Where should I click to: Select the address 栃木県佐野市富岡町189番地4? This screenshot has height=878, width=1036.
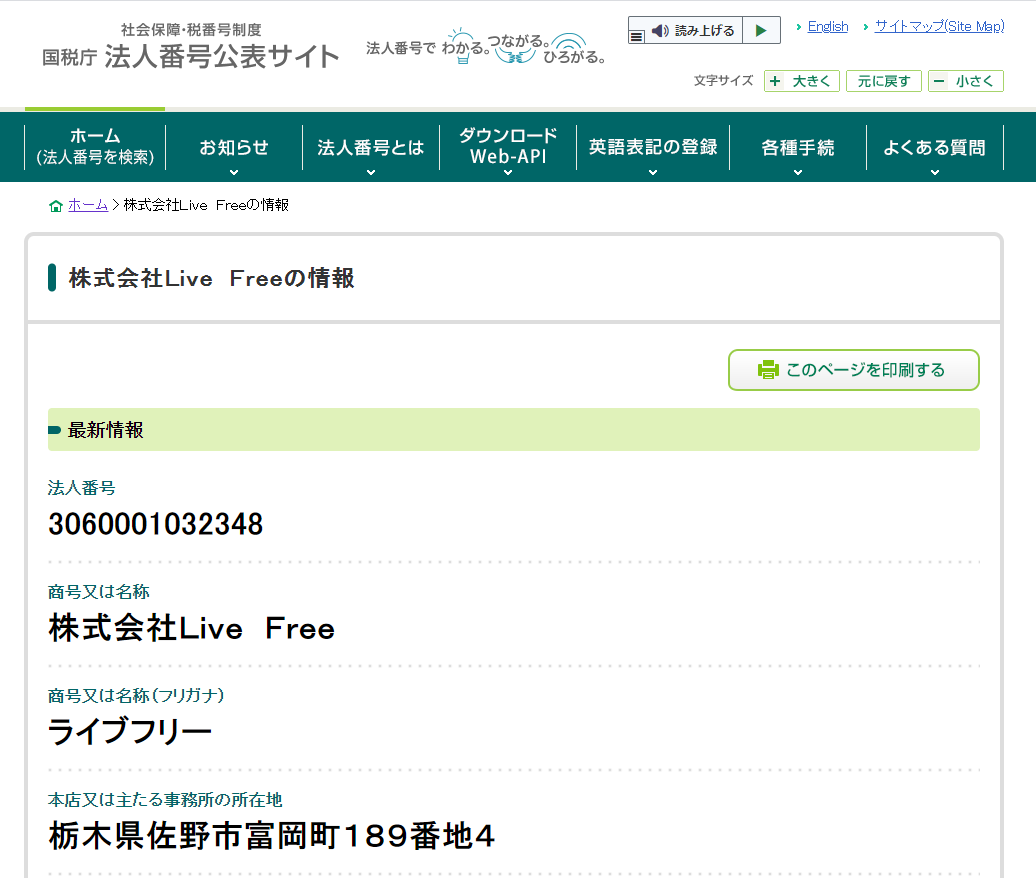(272, 836)
